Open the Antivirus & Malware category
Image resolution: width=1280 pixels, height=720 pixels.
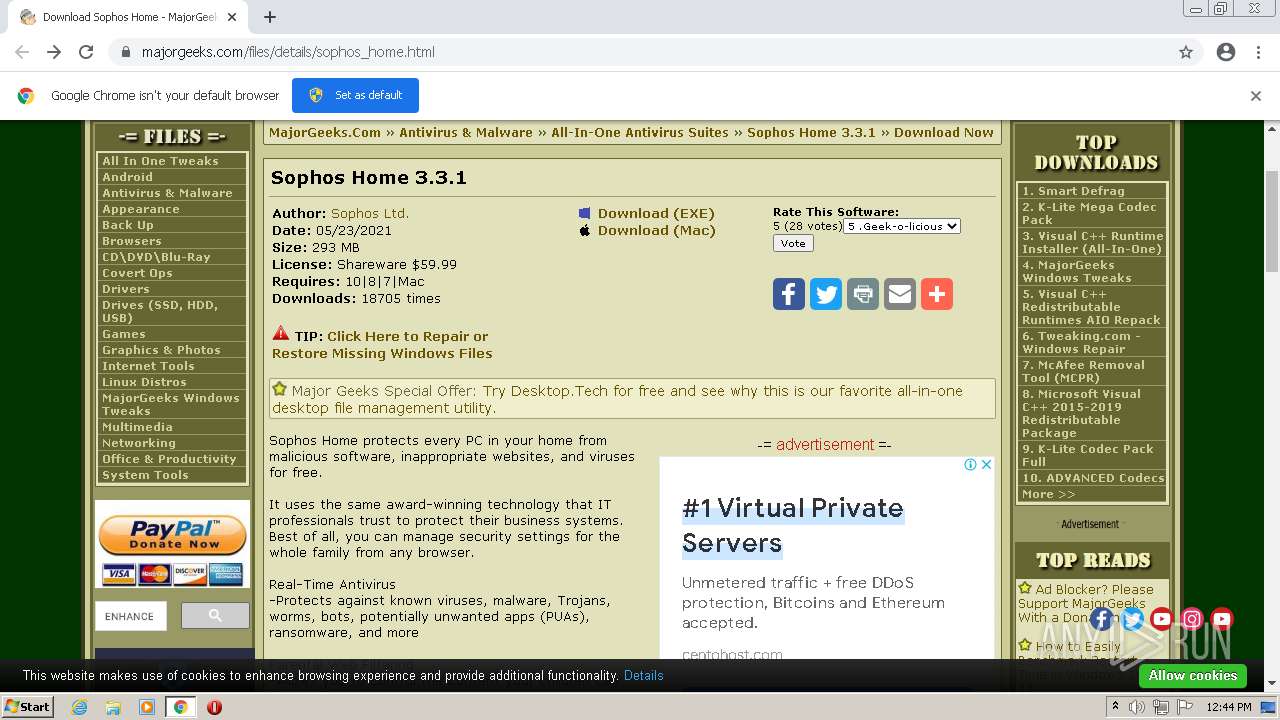pos(167,193)
